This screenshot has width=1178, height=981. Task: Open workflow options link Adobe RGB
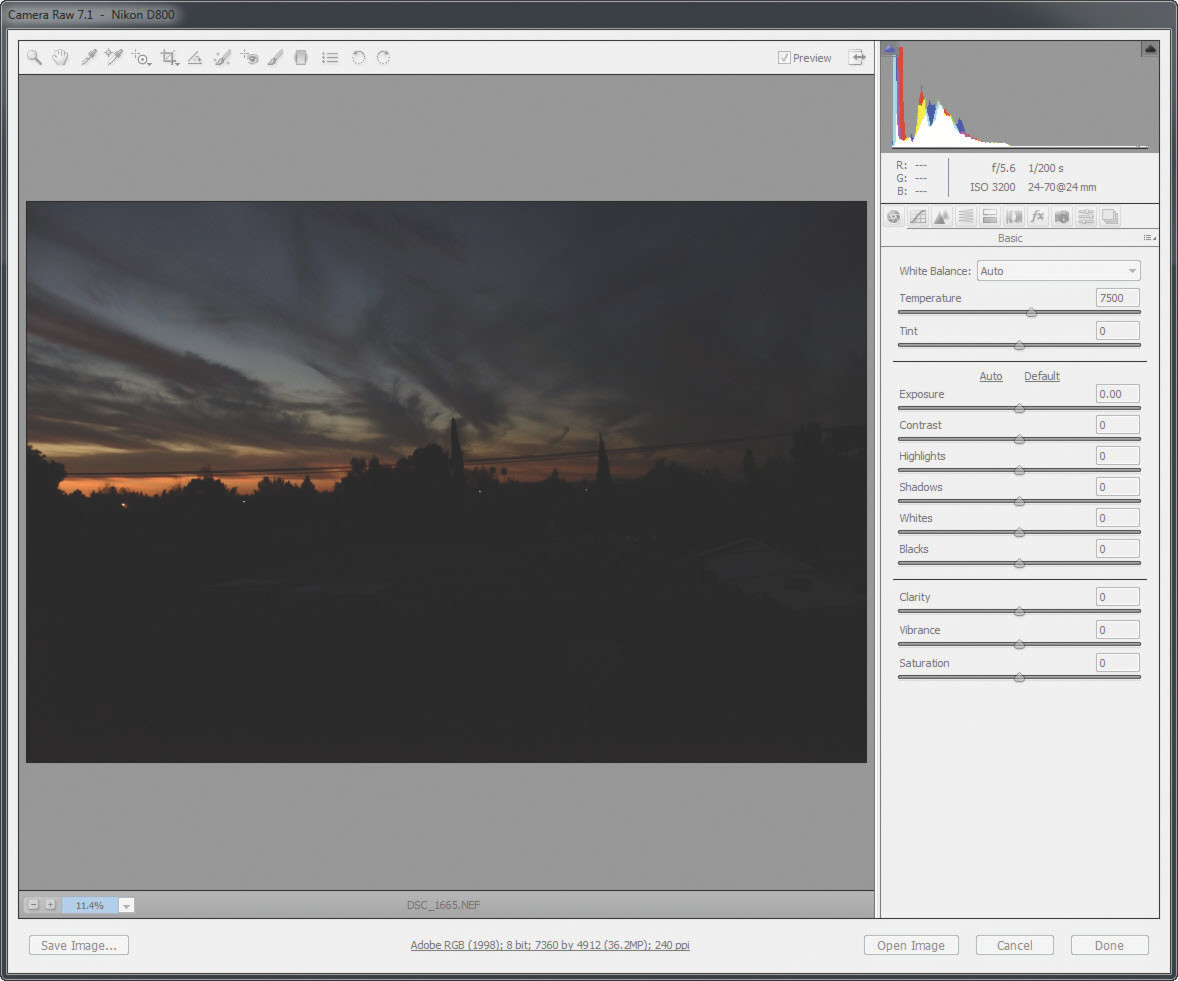coord(549,945)
